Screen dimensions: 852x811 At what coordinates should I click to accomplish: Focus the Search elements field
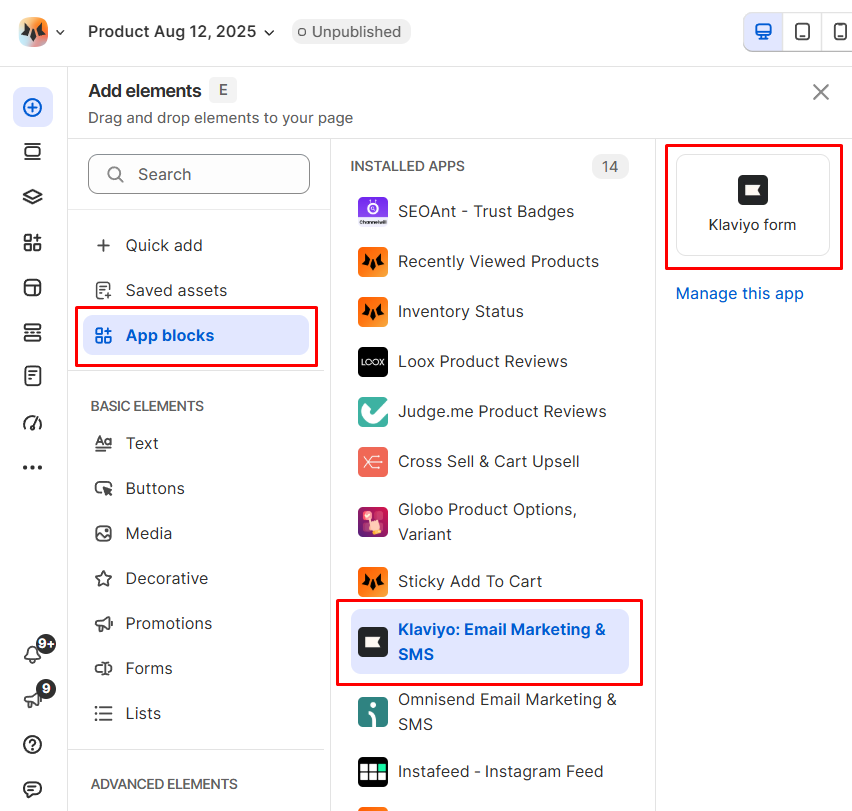pos(199,174)
